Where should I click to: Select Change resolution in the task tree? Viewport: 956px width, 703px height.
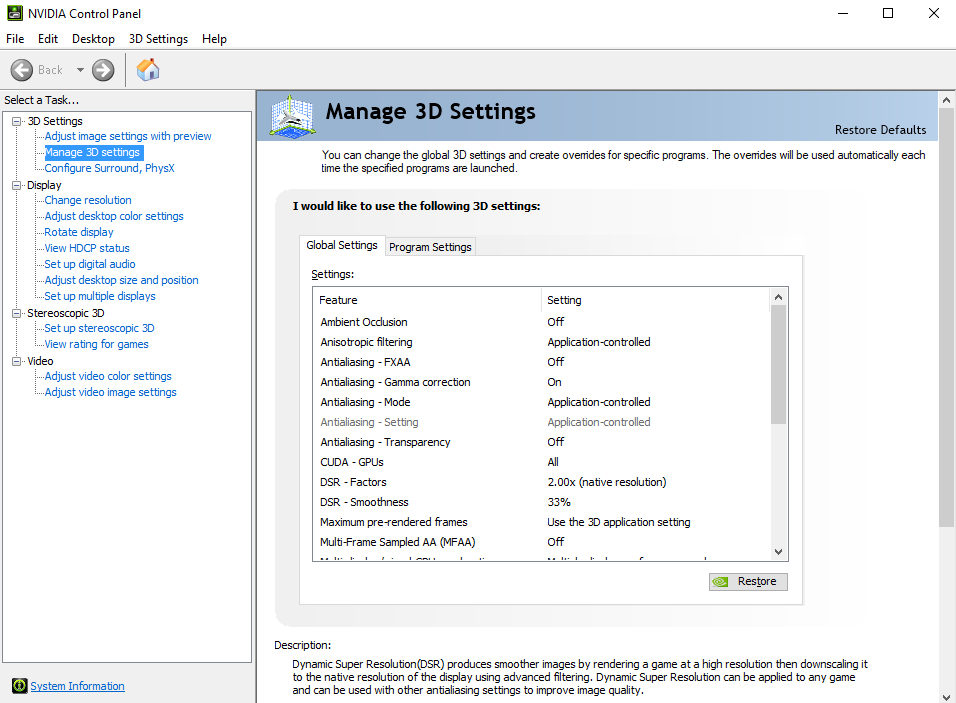pos(88,200)
